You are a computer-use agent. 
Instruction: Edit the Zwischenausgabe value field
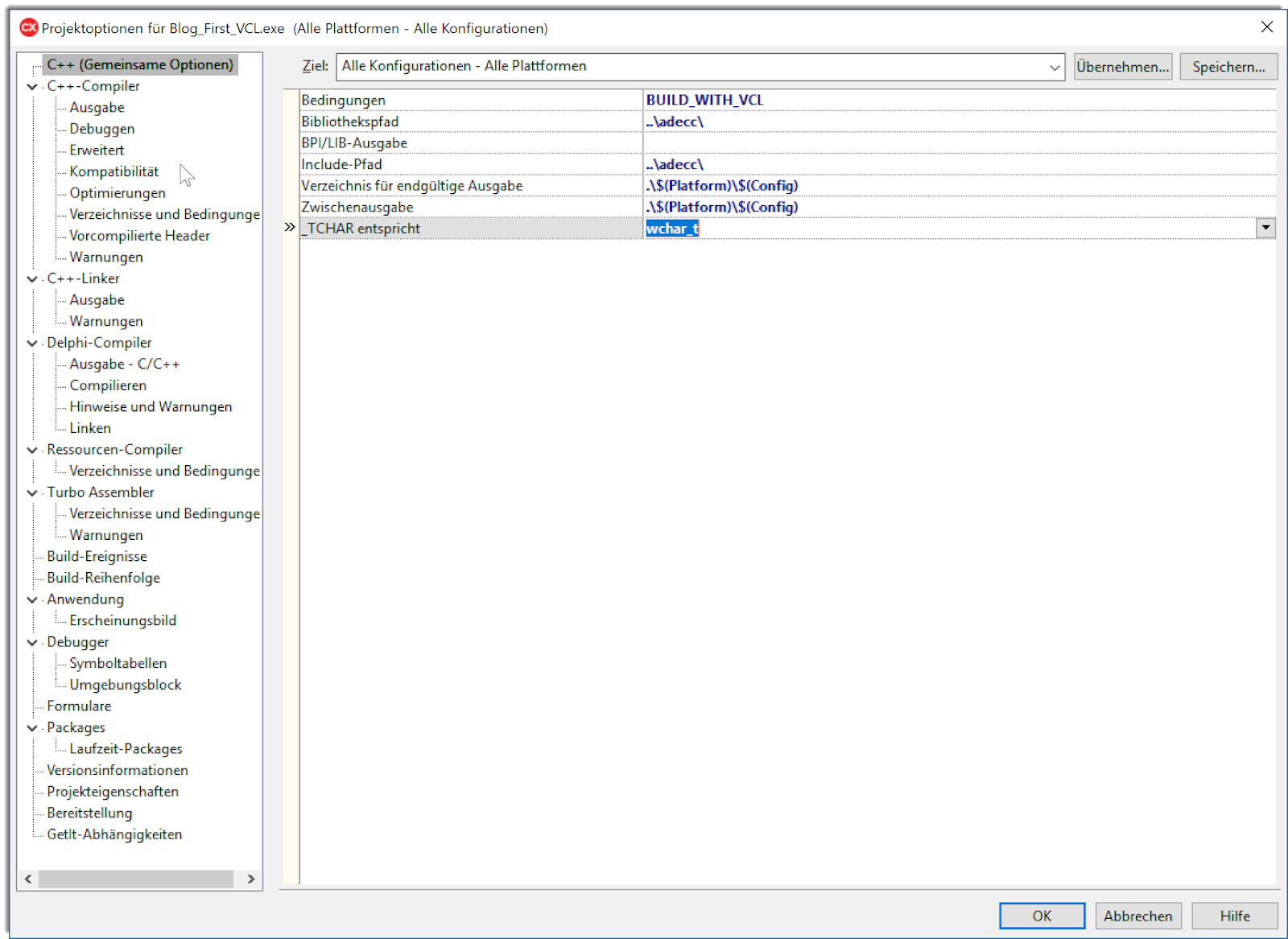point(960,207)
